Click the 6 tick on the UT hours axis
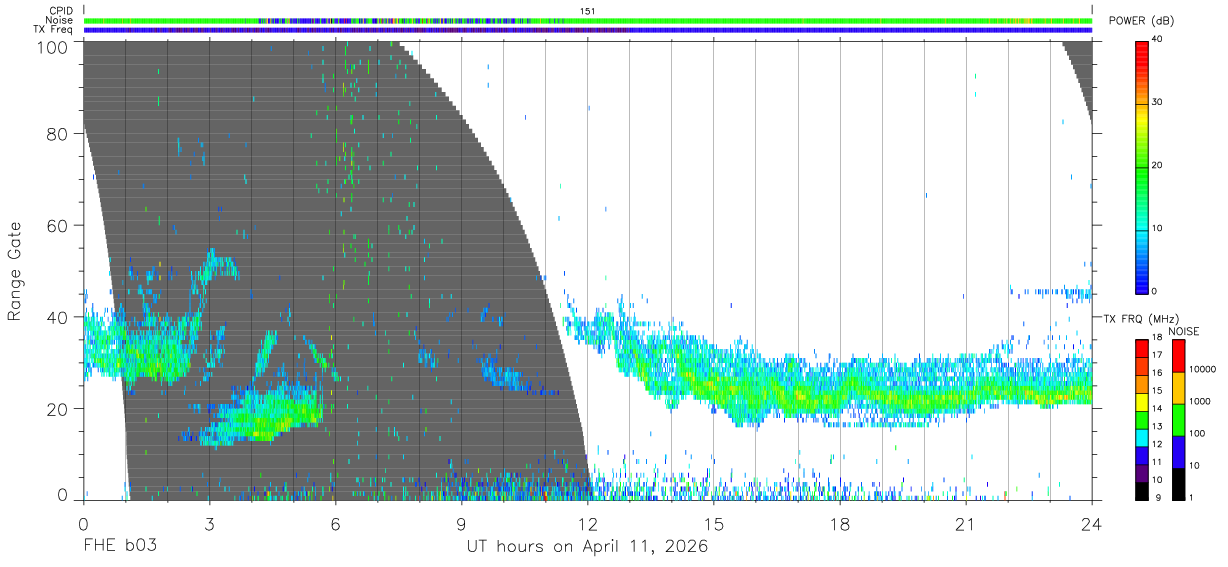Viewport: 1228px width, 567px height. (x=336, y=523)
